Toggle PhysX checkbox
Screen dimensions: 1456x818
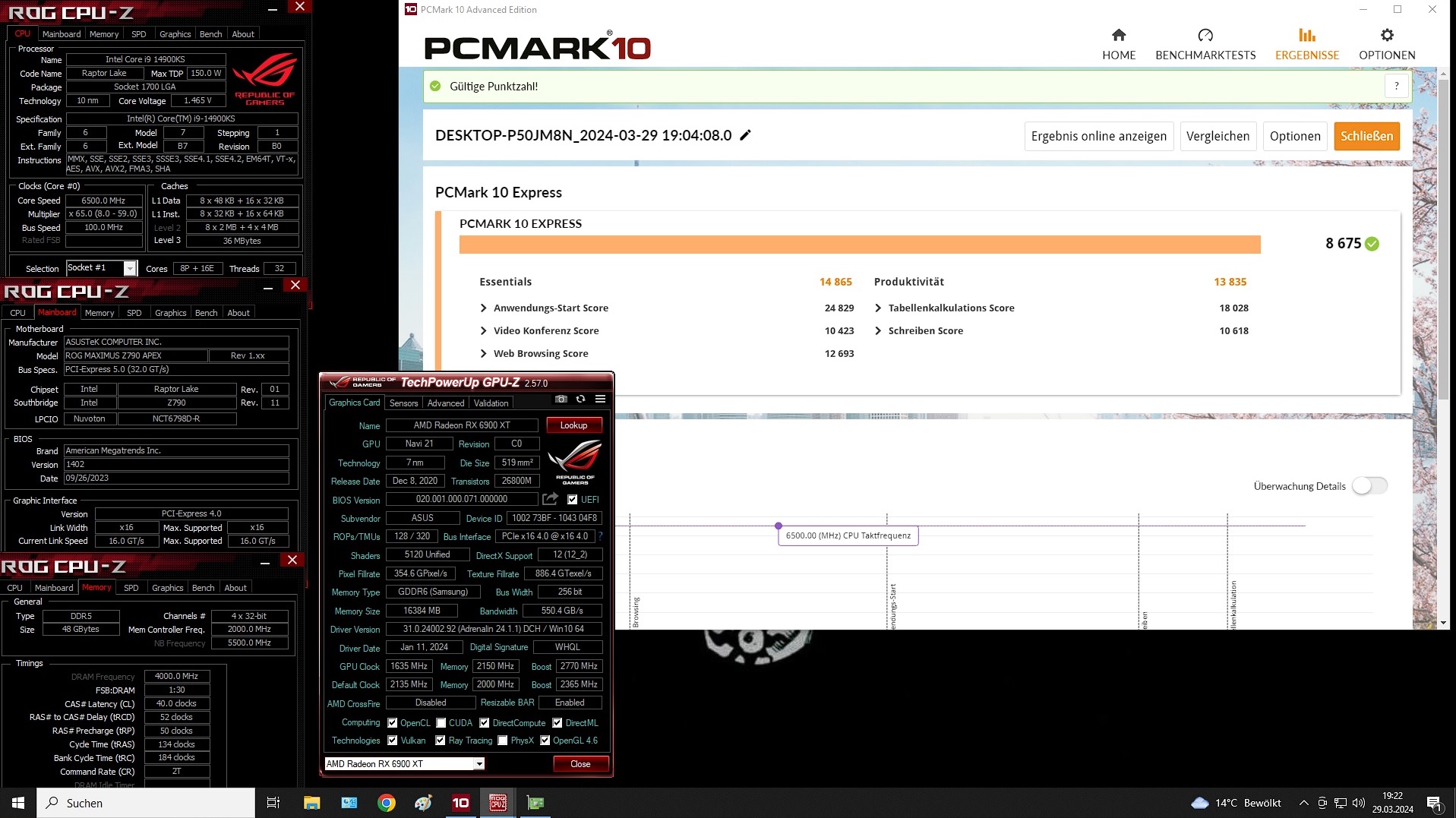(x=503, y=741)
